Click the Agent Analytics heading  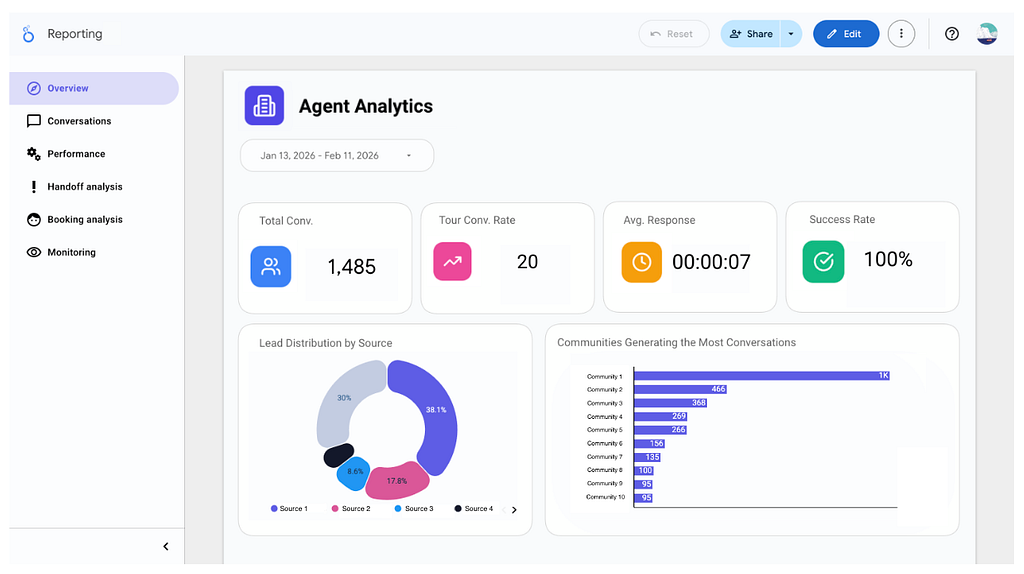[366, 106]
